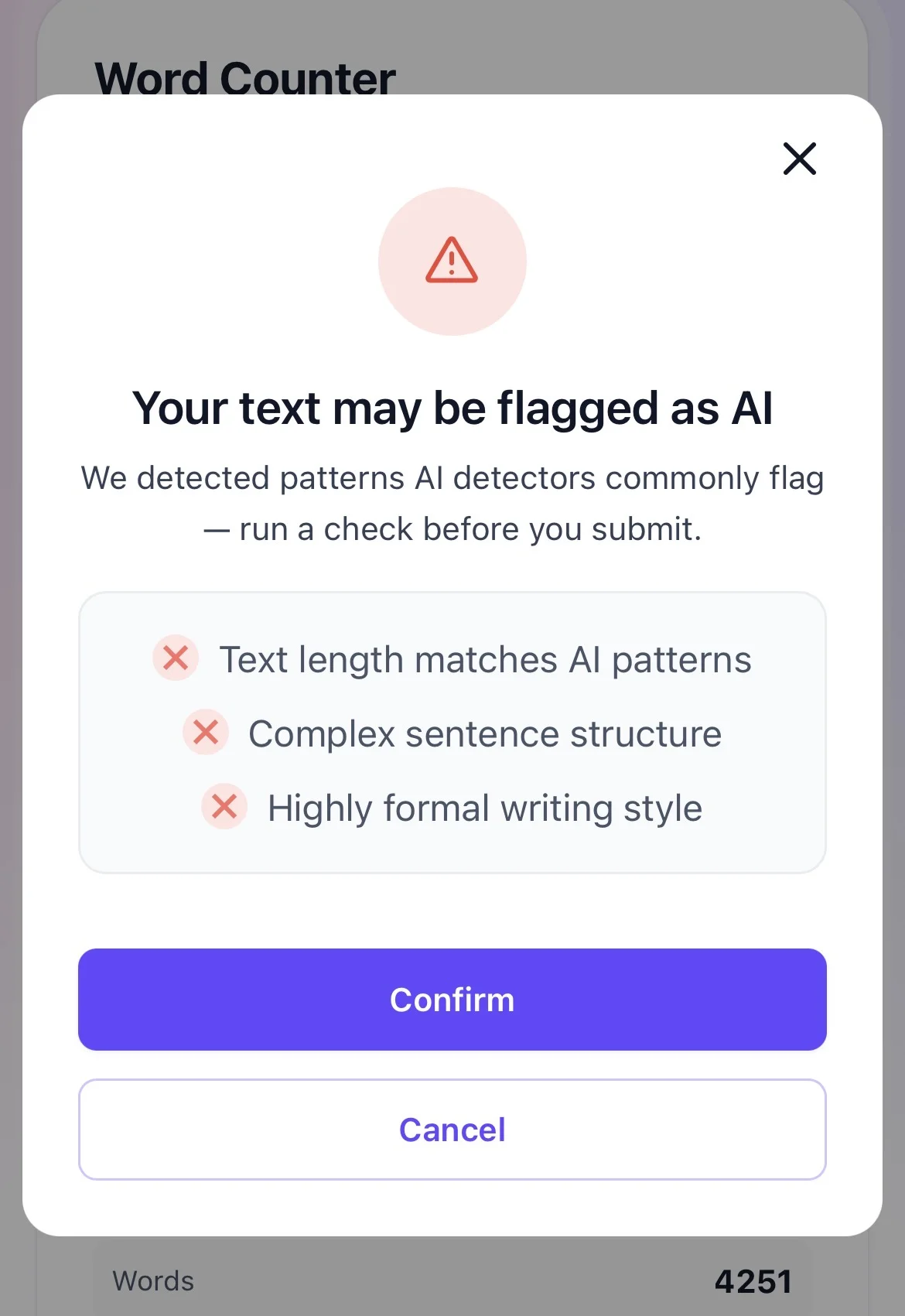This screenshot has height=1316, width=905.
Task: Click the Words label in background
Action: (153, 1281)
